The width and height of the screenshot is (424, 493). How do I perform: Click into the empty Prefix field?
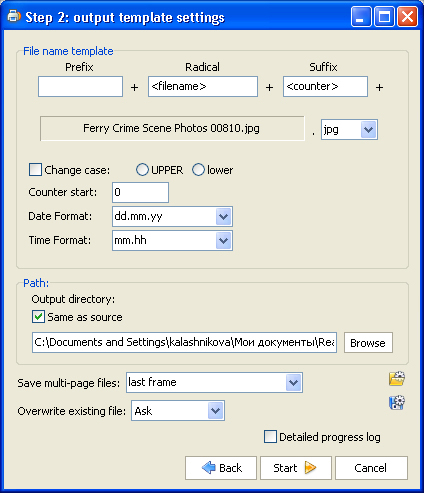[x=80, y=87]
